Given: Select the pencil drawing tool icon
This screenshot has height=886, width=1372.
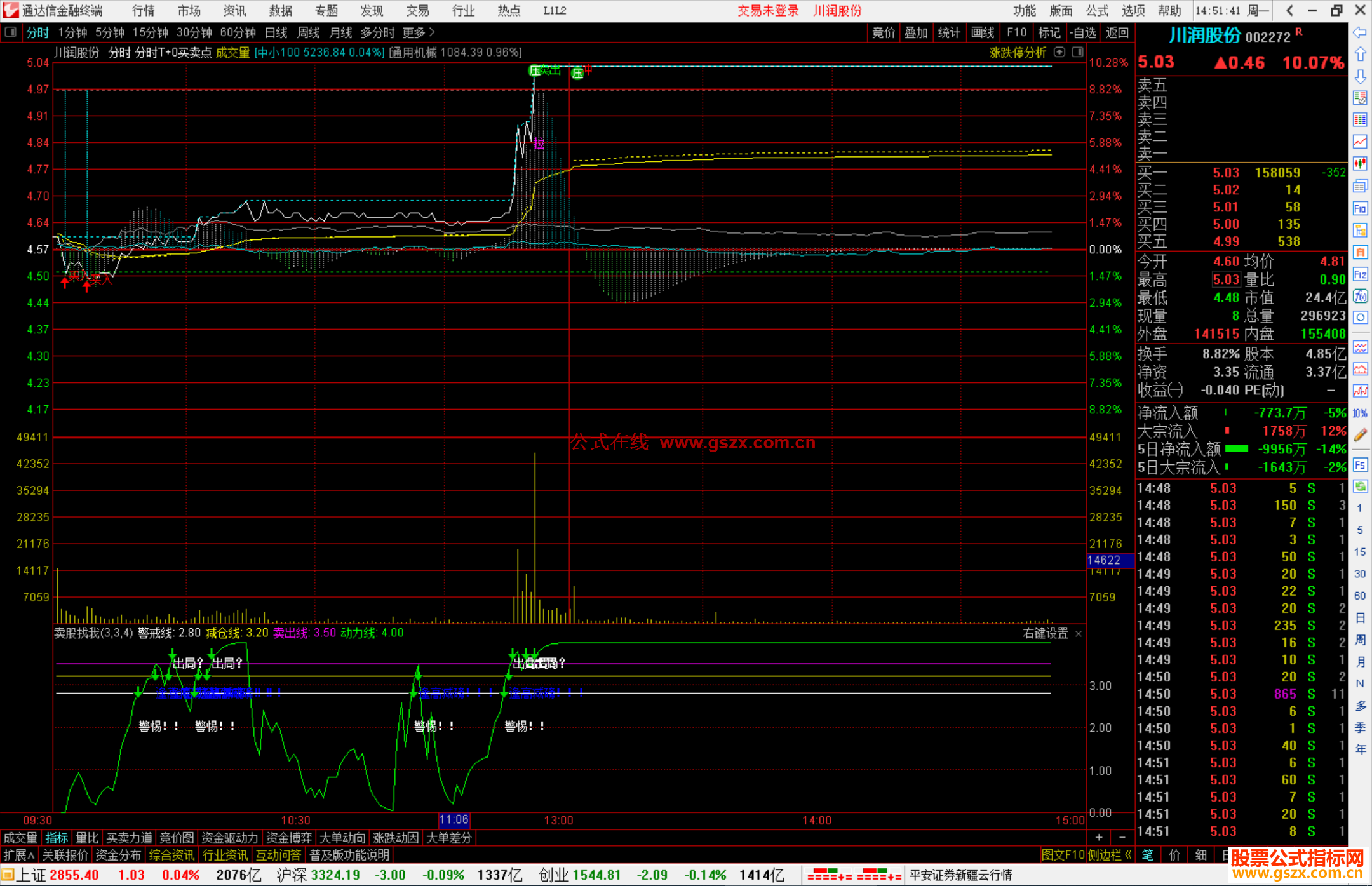Looking at the screenshot, I should [1360, 435].
